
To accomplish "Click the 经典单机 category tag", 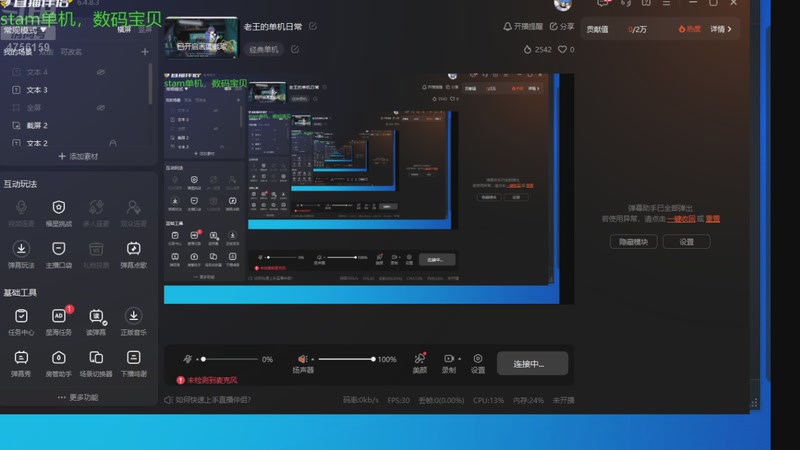I will [264, 49].
